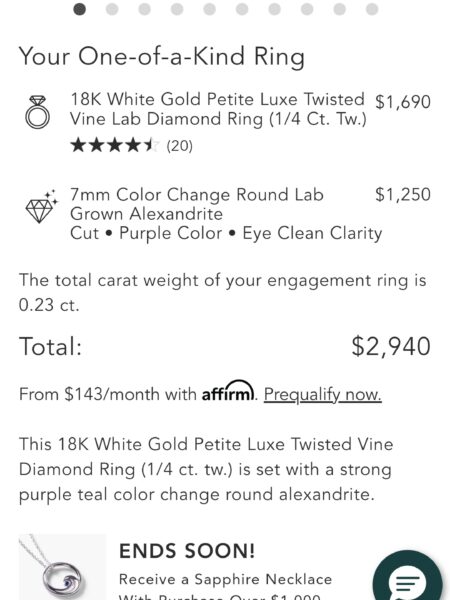Select the seventh carousel dot
Viewport: 450px width, 600px height.
tap(275, 9)
